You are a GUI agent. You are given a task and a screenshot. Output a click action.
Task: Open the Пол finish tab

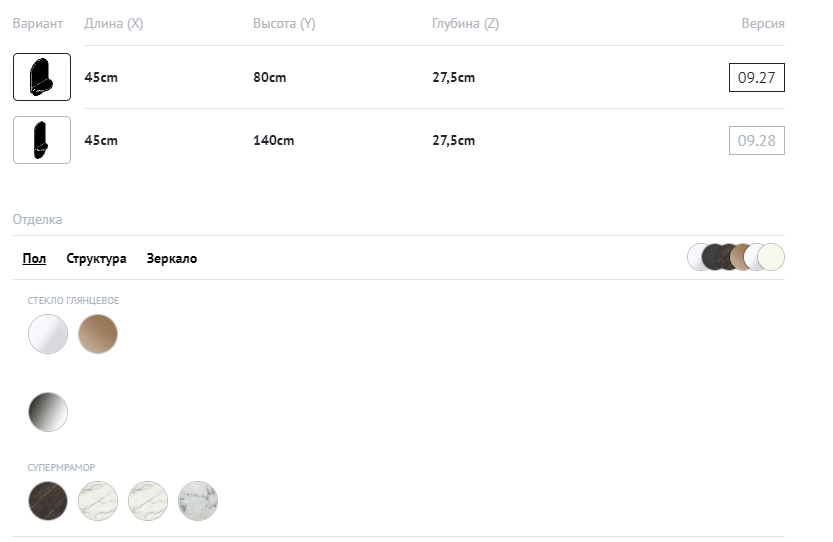click(x=34, y=259)
